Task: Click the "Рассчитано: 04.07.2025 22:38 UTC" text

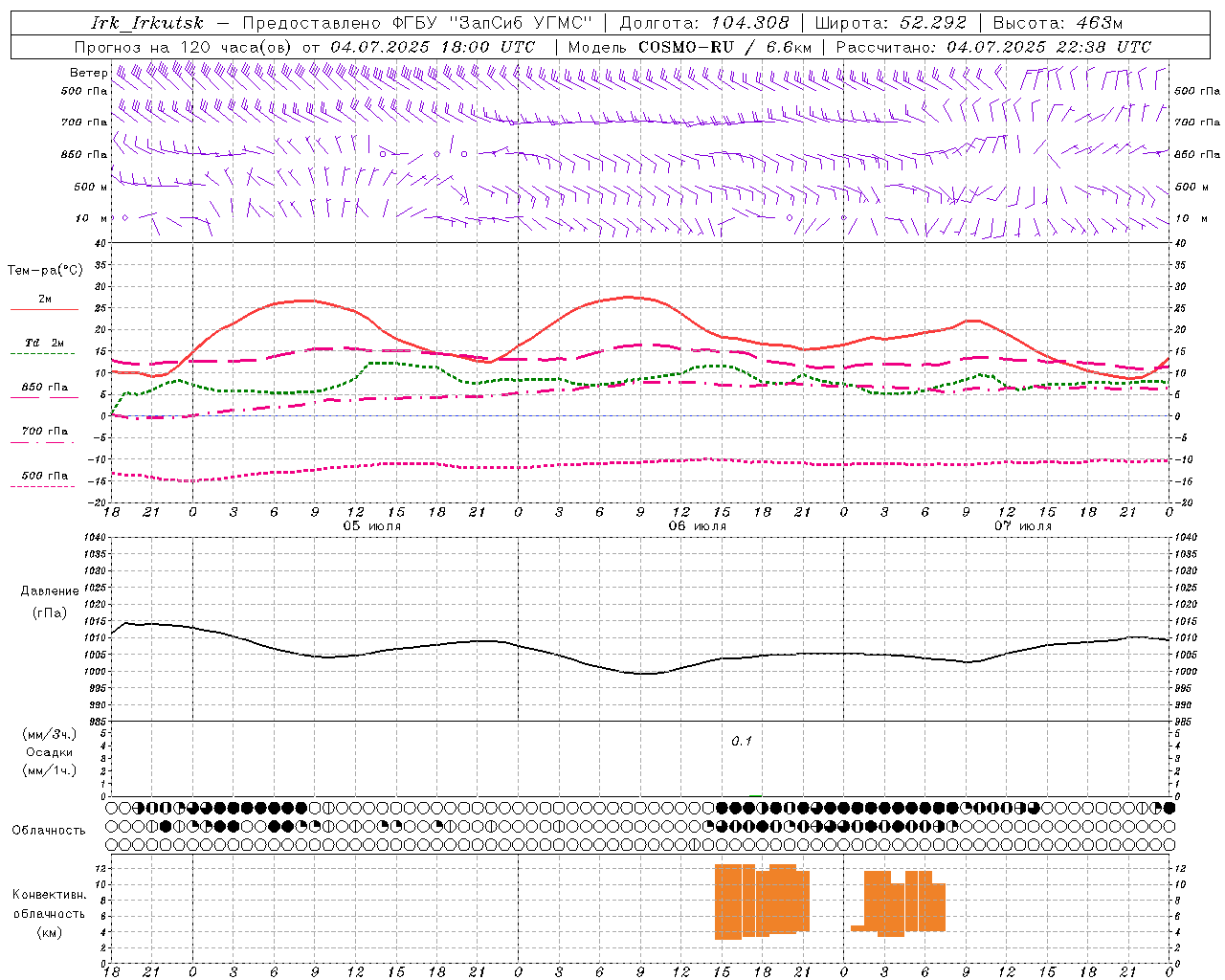Action: pyautogui.click(x=993, y=47)
